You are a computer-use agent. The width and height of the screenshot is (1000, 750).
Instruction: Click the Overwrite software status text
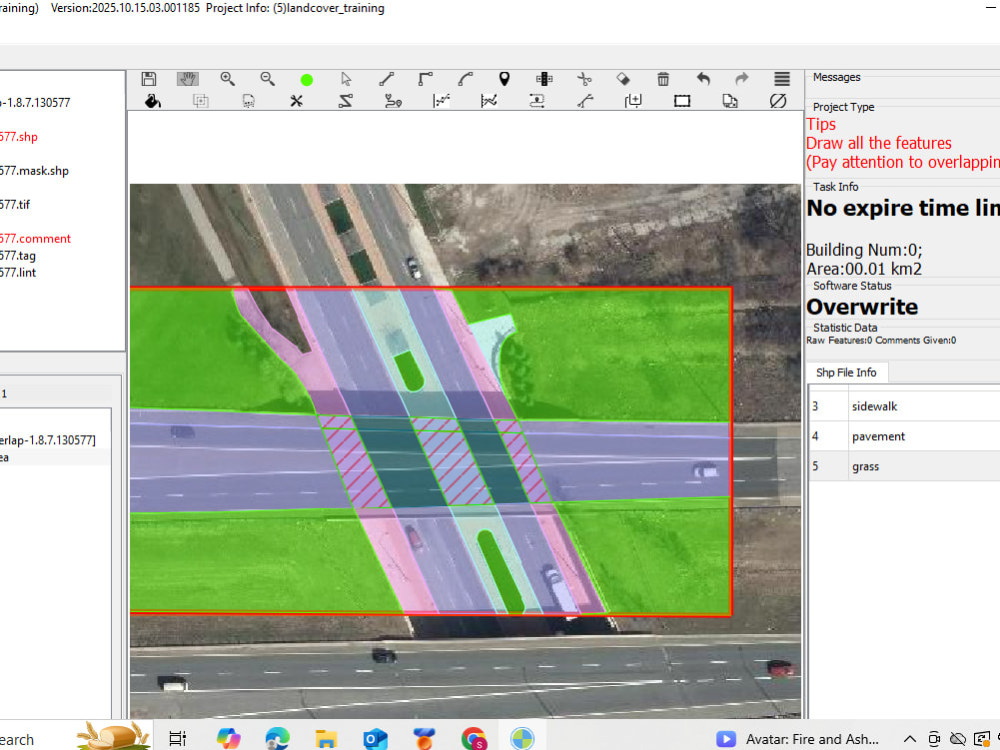[x=862, y=307]
